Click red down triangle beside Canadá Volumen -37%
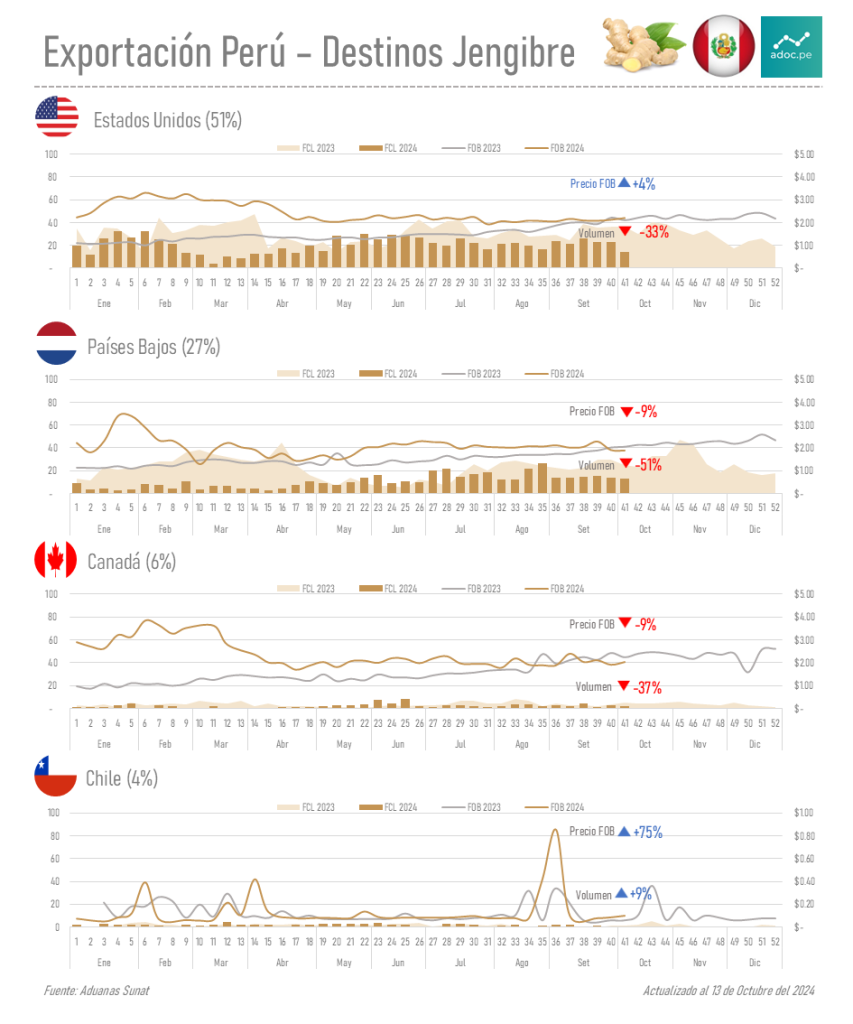Screen dimensions: 853x1024 [x=624, y=686]
